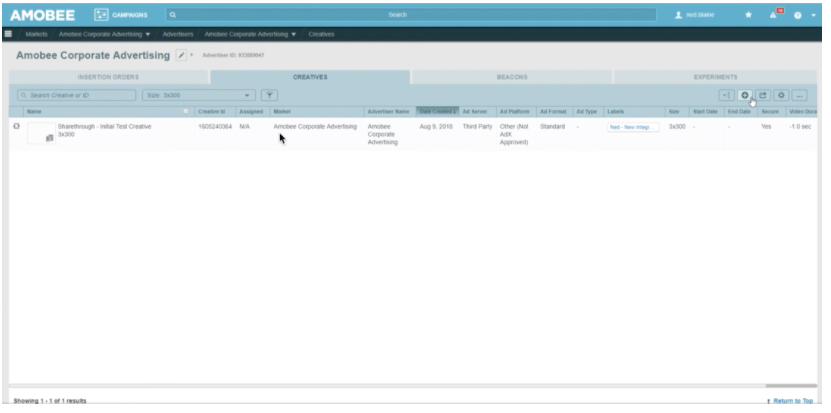Click the Amobee logo
Viewport: 831px width, 413px height.
click(x=42, y=15)
